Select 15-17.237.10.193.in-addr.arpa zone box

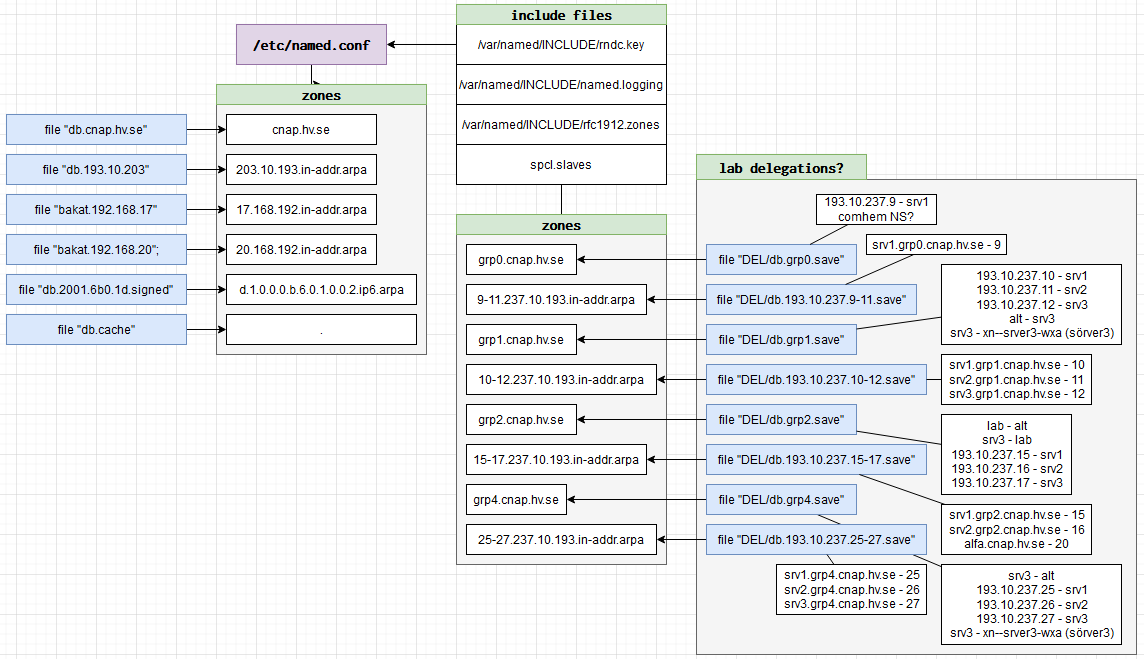[x=556, y=460]
